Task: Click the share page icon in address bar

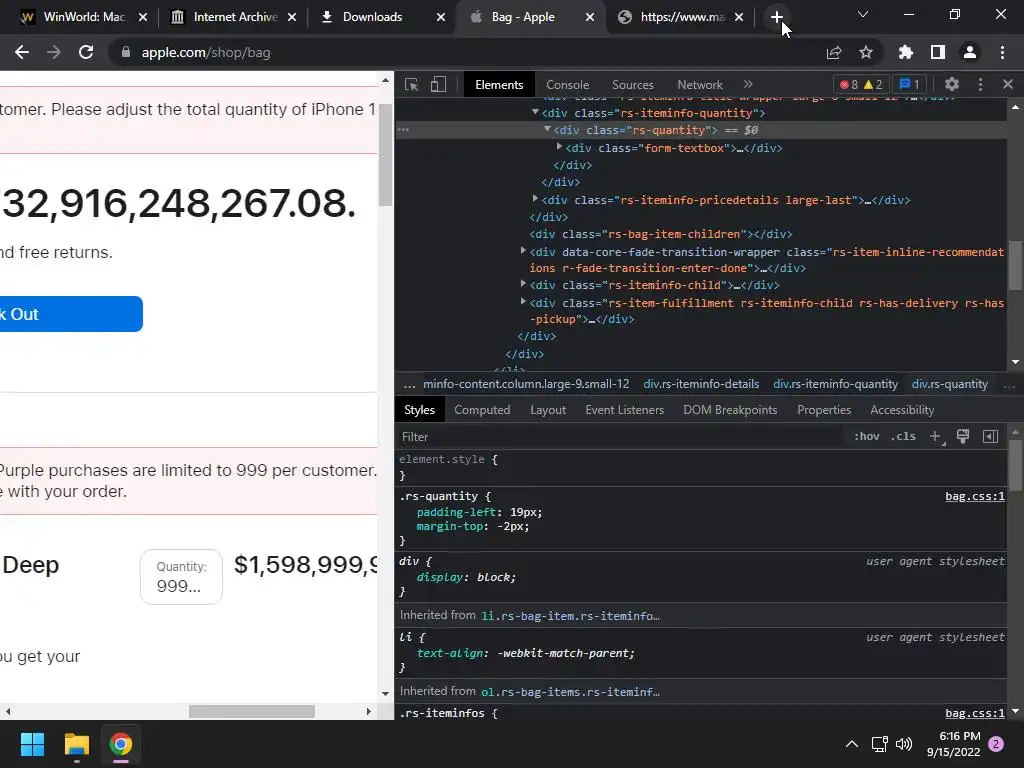Action: (834, 52)
